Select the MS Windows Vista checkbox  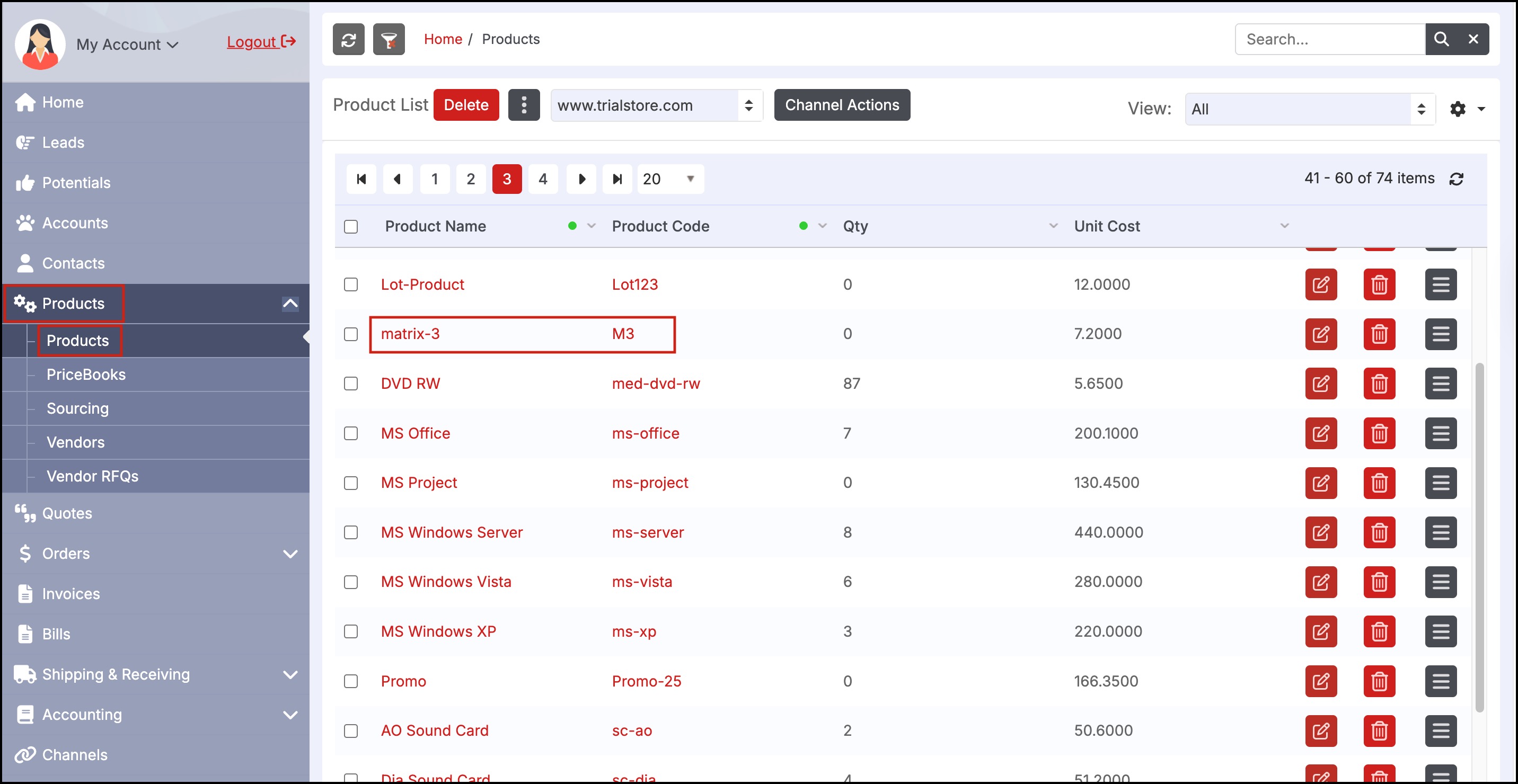pyautogui.click(x=351, y=582)
